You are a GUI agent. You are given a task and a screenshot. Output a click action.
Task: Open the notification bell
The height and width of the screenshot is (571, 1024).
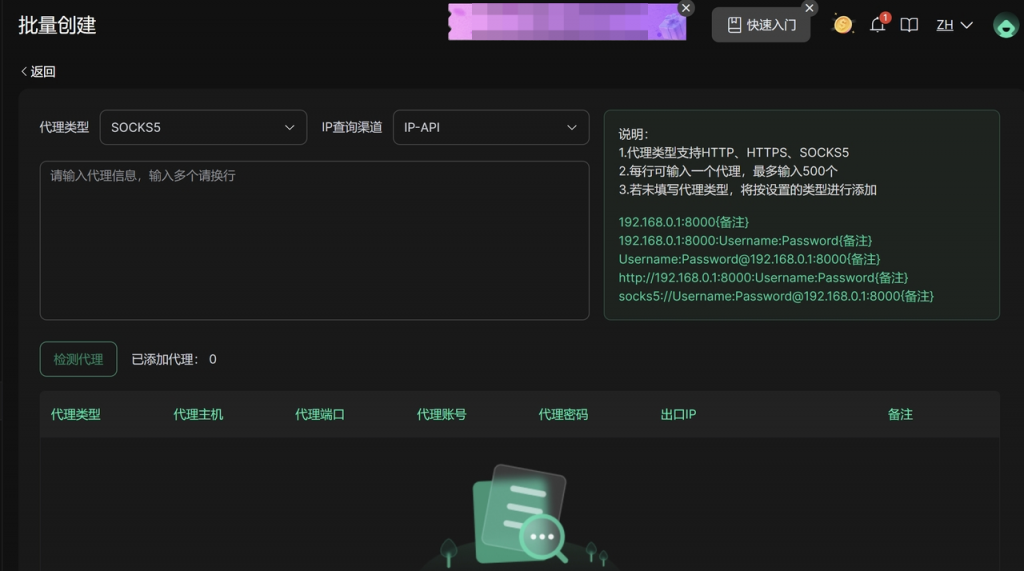coord(877,25)
